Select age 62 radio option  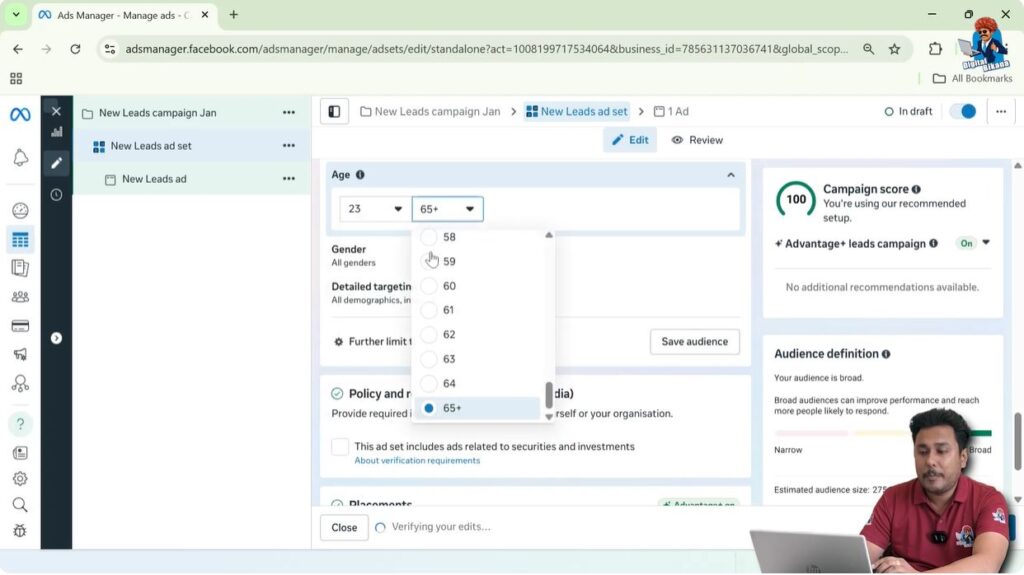coord(428,335)
